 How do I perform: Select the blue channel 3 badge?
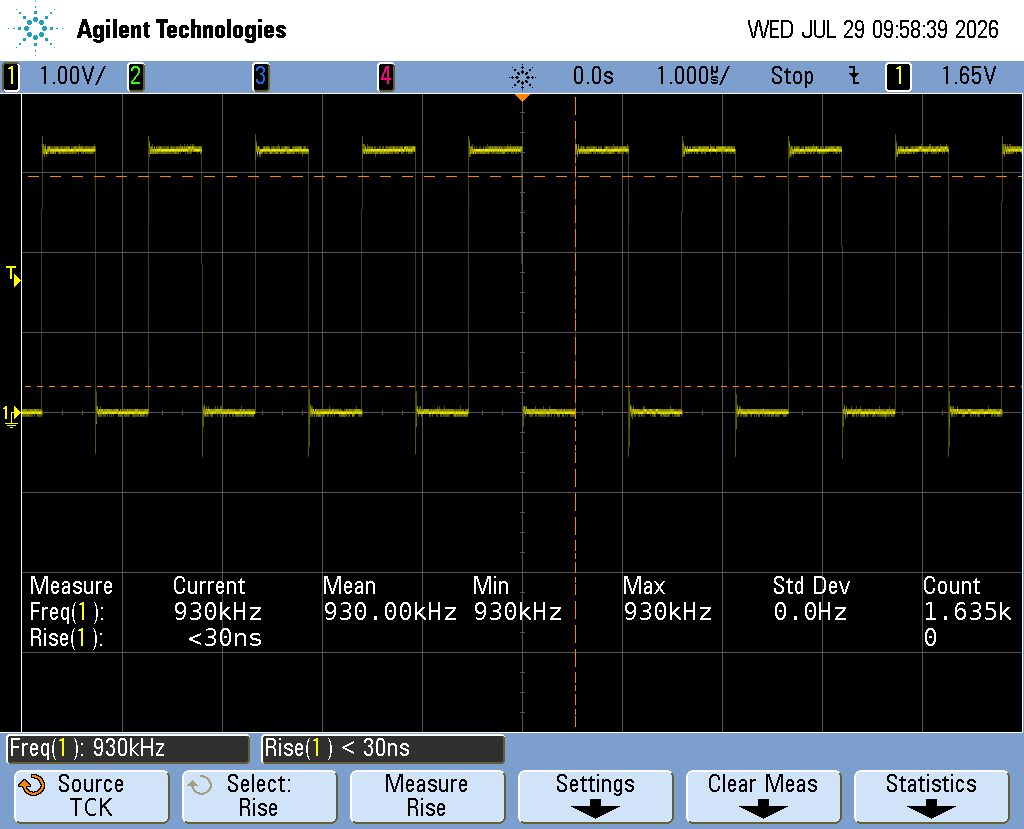click(261, 76)
